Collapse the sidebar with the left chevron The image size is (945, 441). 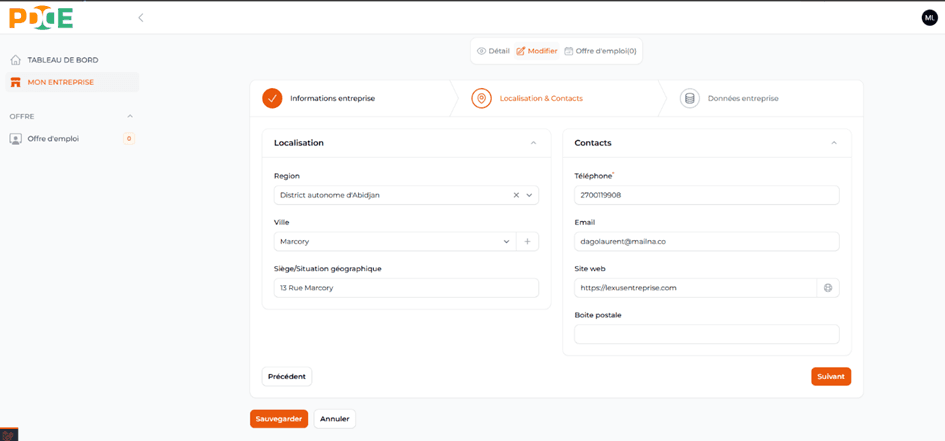click(140, 17)
